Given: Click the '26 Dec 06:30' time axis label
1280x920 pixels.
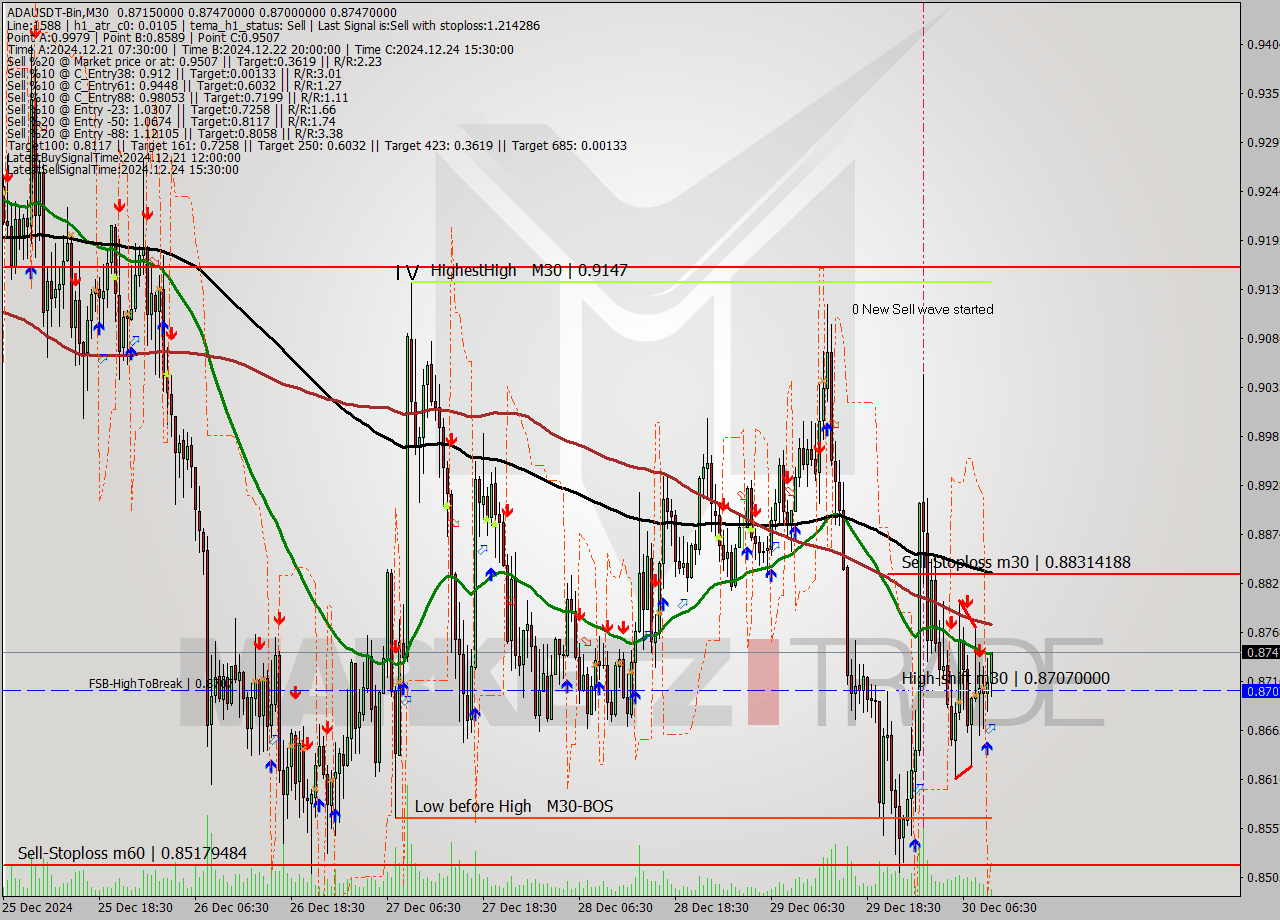Looking at the screenshot, I should [x=230, y=908].
